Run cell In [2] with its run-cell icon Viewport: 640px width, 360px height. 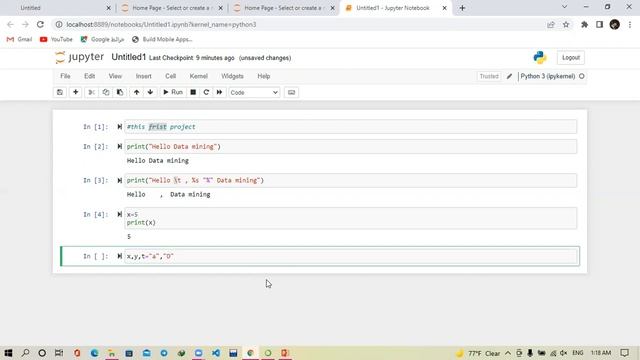[120, 147]
